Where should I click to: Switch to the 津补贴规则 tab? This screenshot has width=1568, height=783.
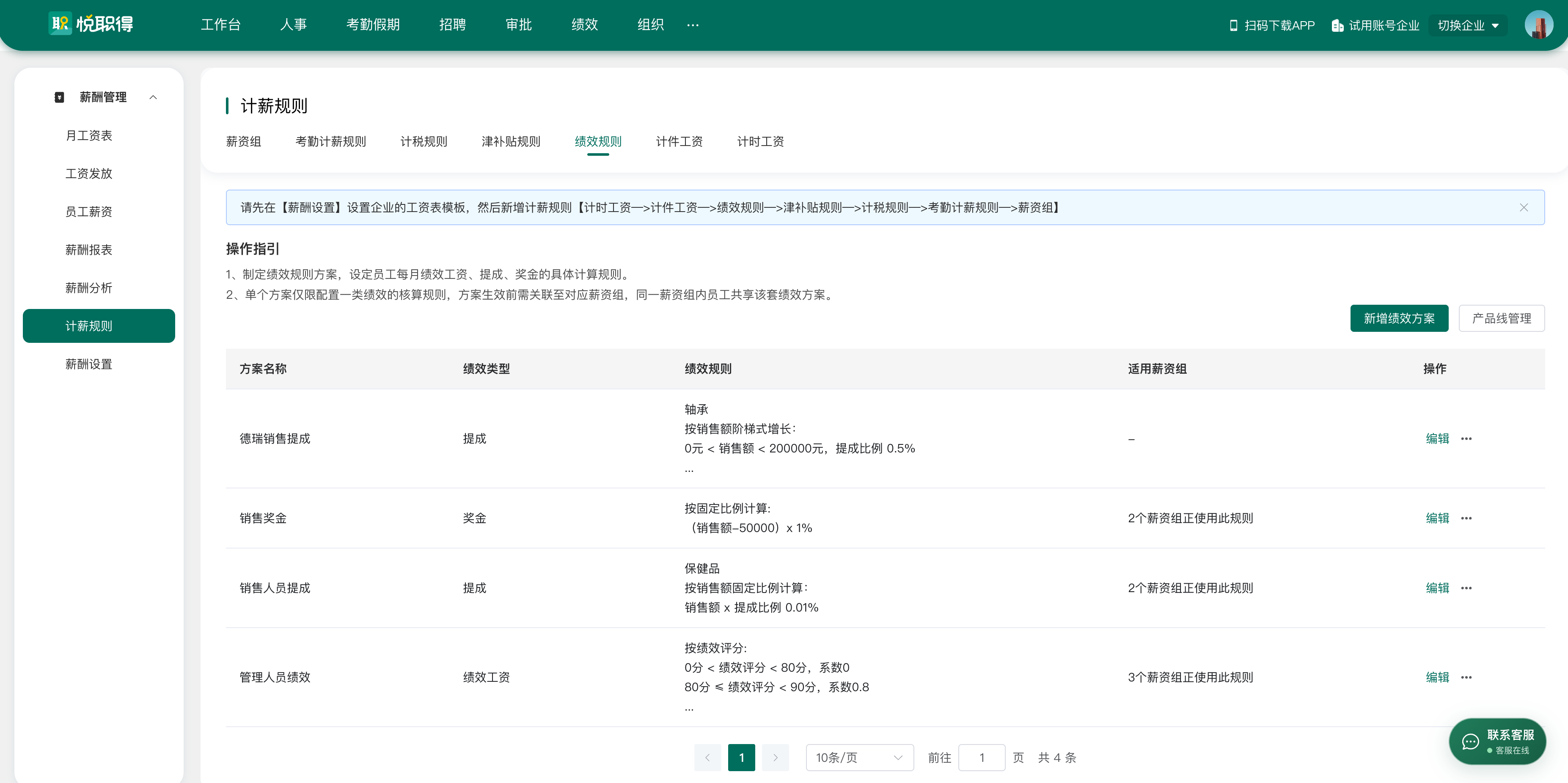coord(511,141)
